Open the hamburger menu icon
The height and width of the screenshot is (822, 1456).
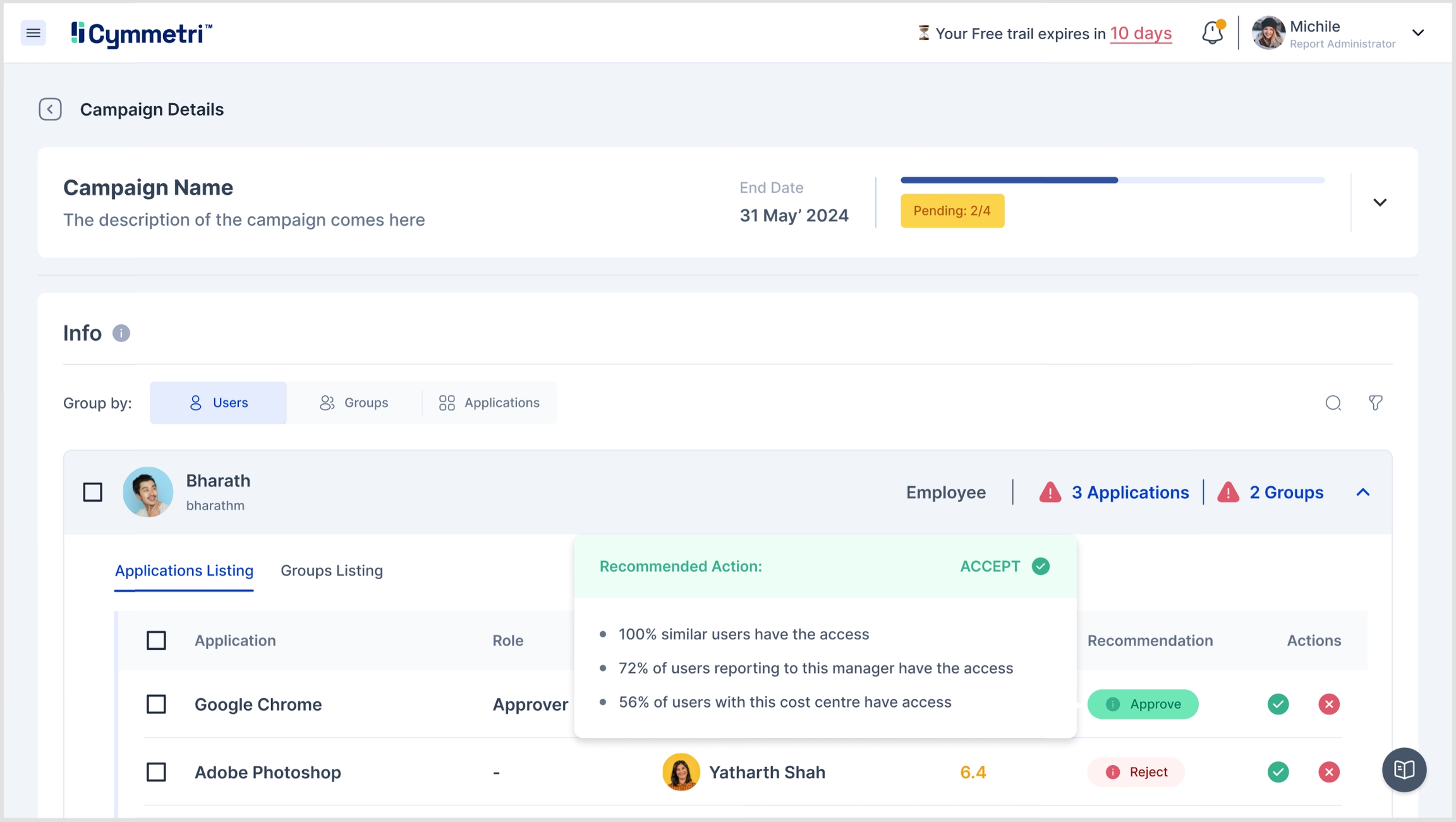[x=33, y=33]
